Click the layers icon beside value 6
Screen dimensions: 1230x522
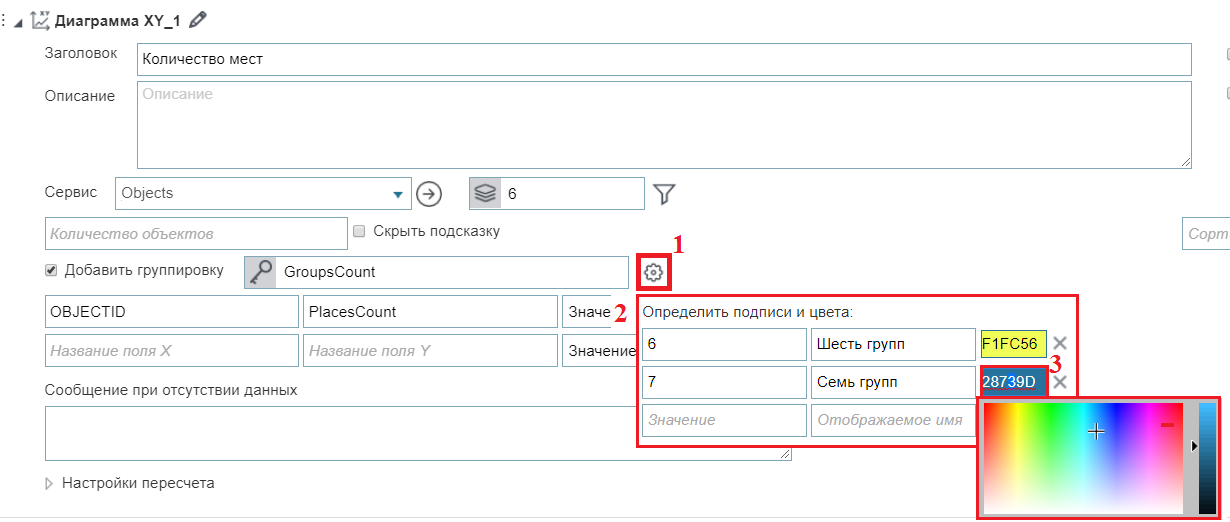click(x=485, y=194)
